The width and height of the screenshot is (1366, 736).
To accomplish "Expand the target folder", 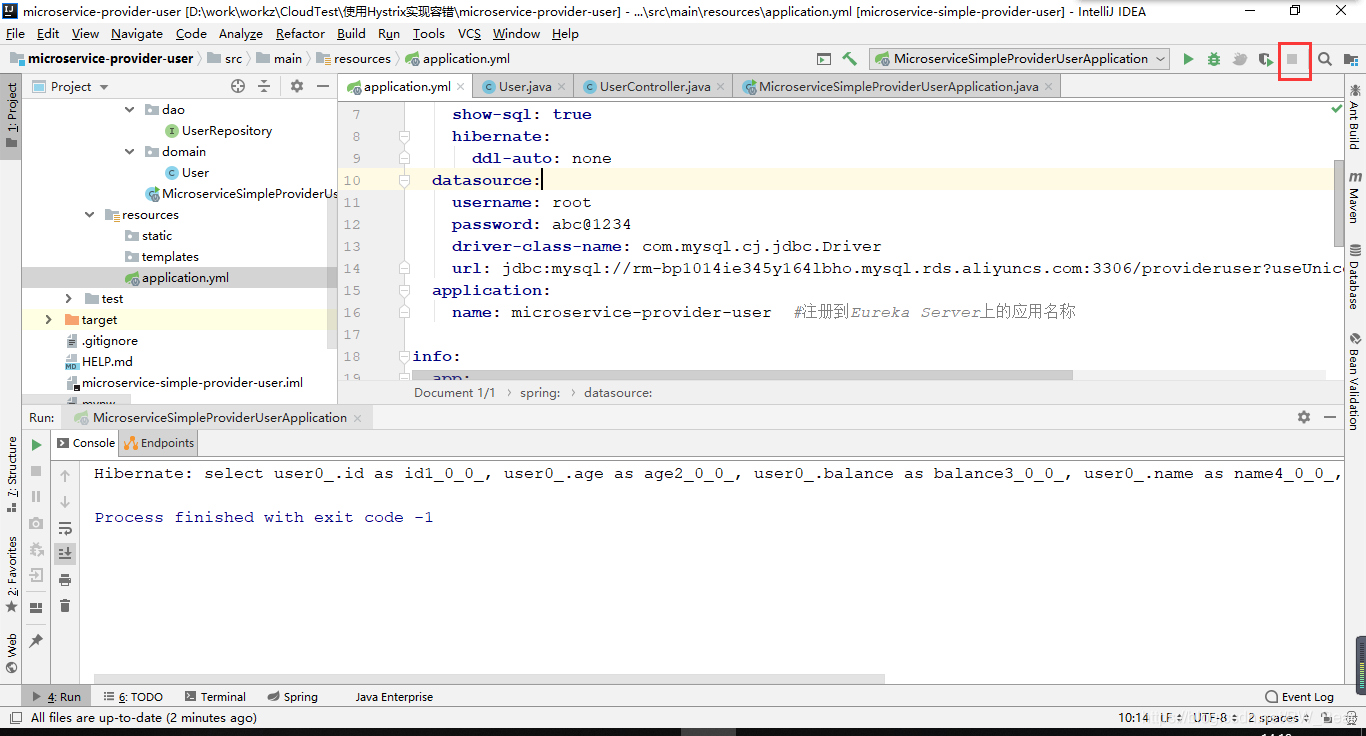I will (x=48, y=320).
